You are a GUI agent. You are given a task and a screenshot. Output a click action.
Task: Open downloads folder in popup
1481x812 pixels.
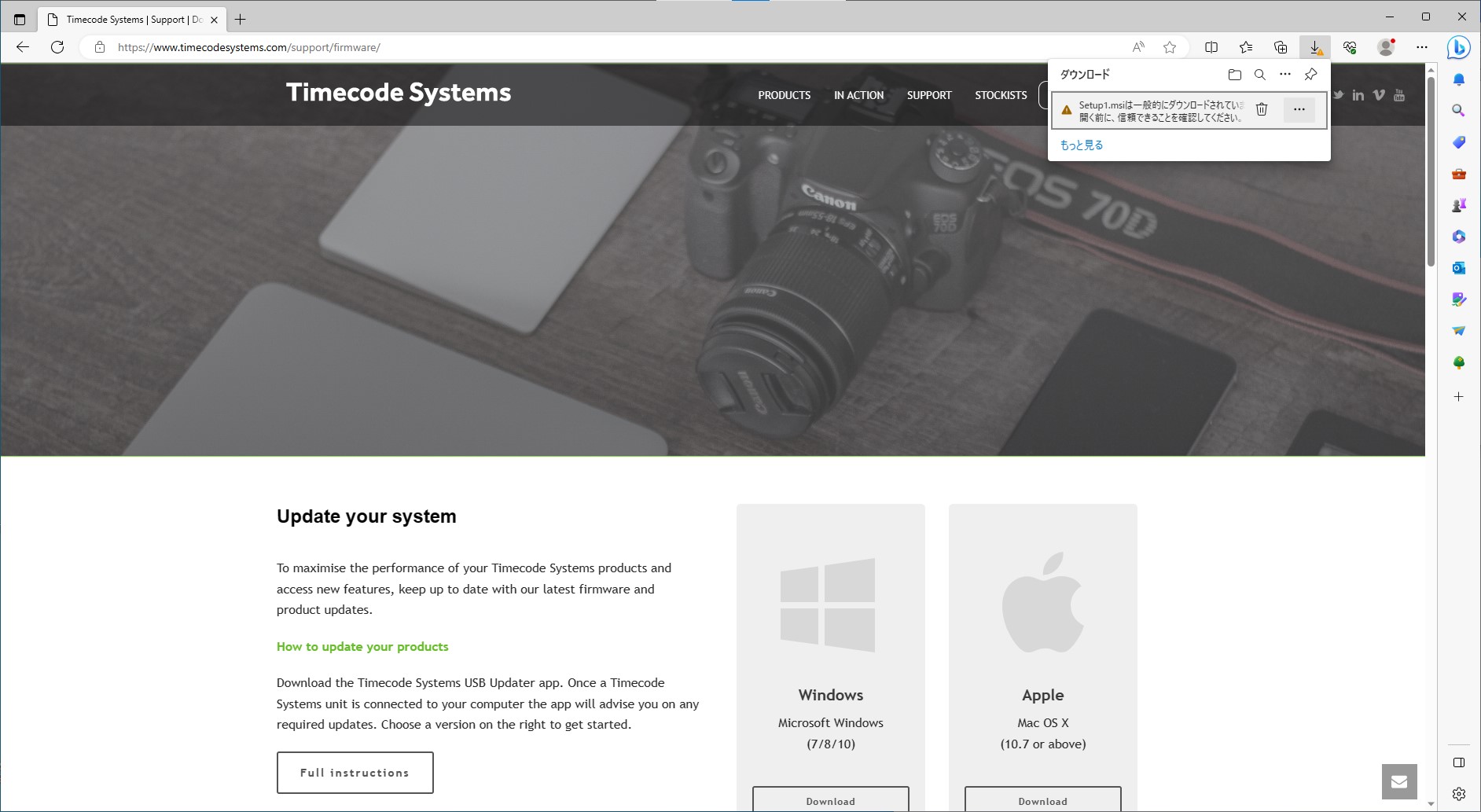tap(1235, 75)
